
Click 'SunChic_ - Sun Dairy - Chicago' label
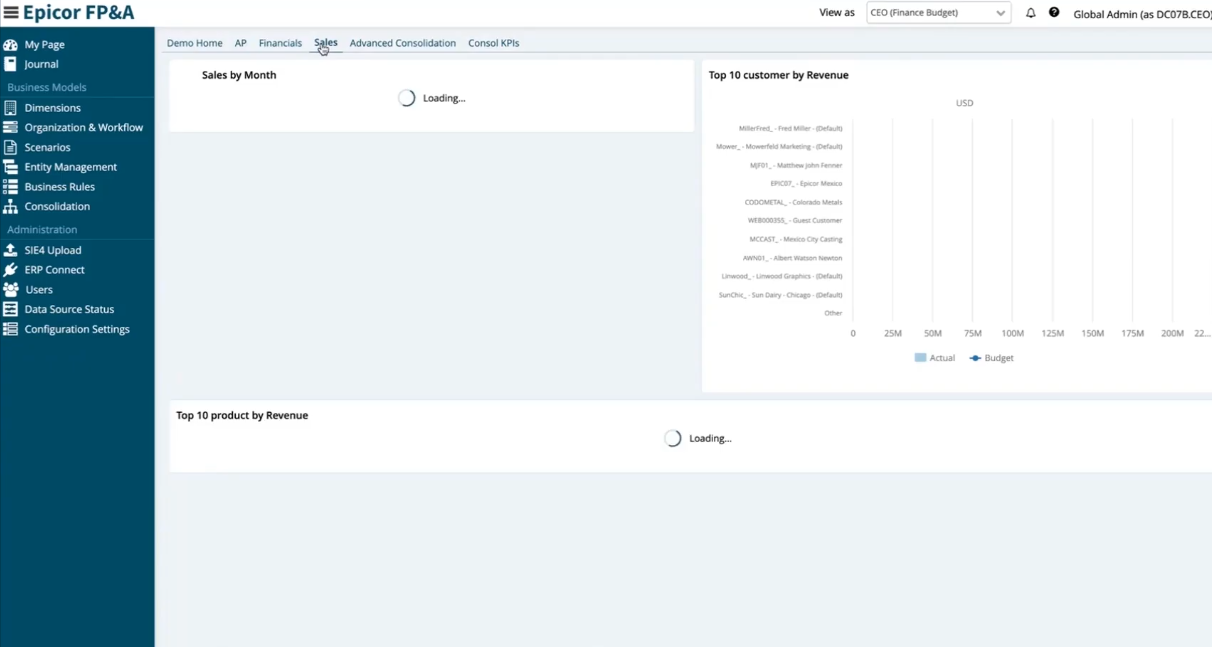click(x=780, y=296)
